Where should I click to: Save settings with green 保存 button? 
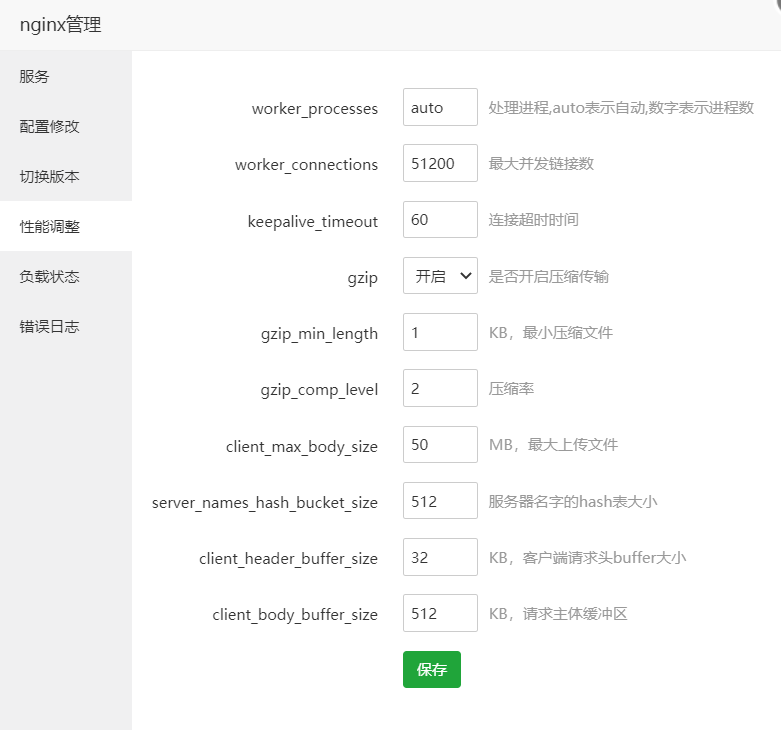click(x=432, y=669)
